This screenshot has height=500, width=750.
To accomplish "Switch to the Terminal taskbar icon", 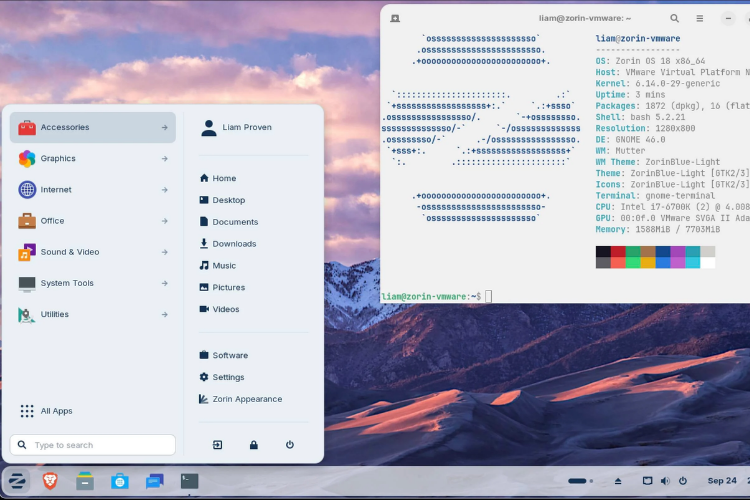I will point(189,481).
